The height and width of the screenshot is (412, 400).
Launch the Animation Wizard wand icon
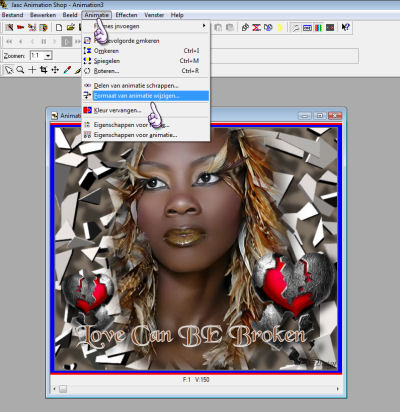coord(9,27)
